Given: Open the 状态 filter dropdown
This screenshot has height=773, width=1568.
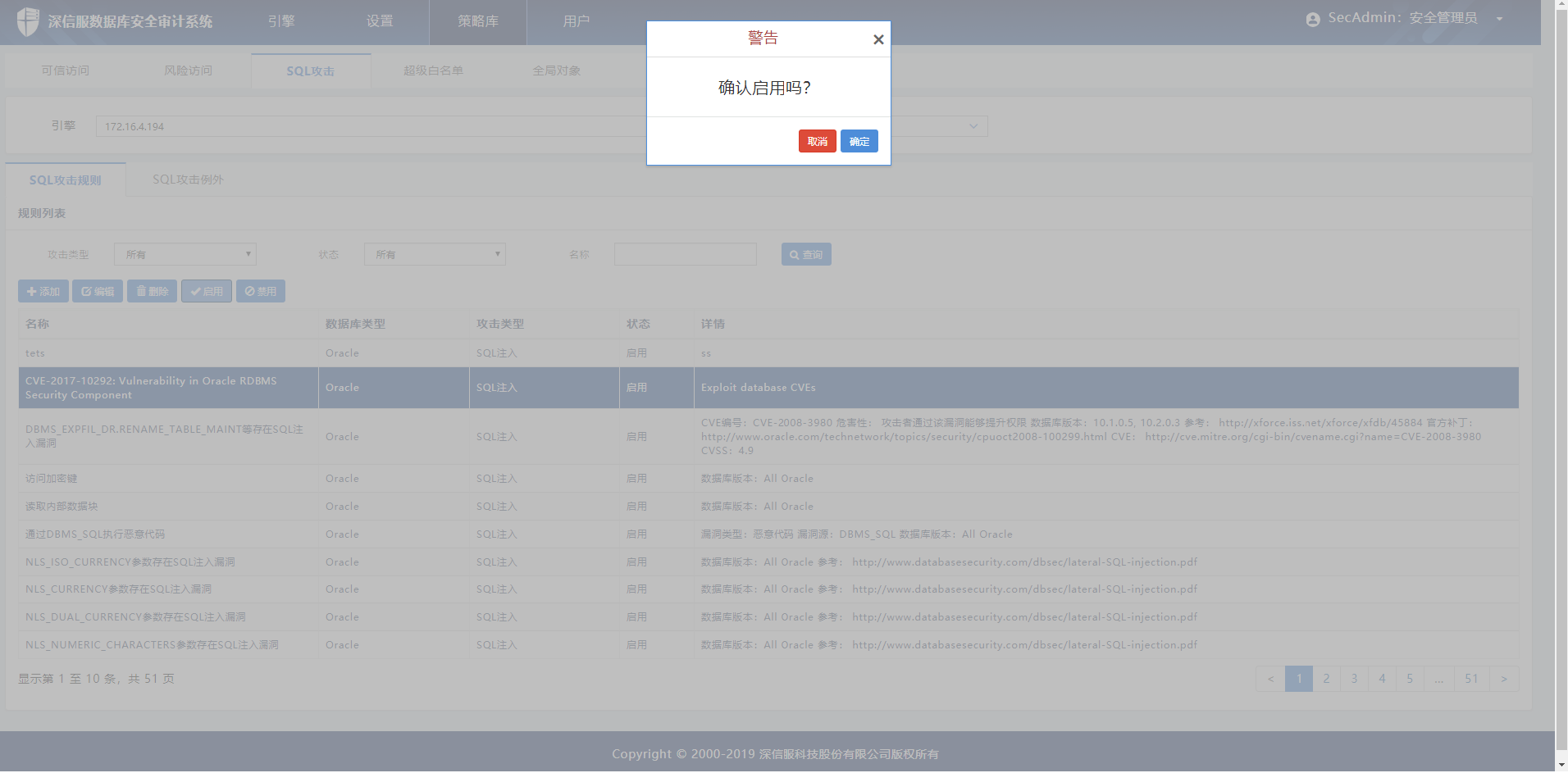Looking at the screenshot, I should 435,255.
